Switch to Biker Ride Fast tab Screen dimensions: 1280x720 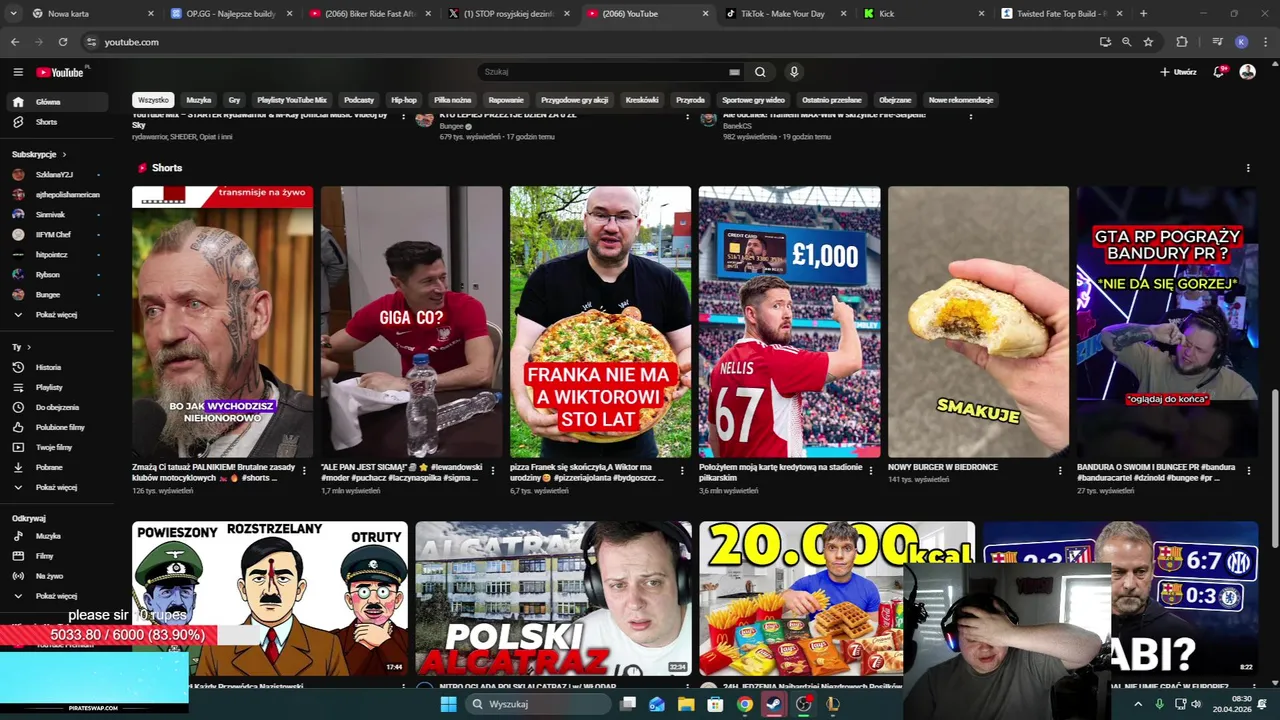tap(368, 13)
